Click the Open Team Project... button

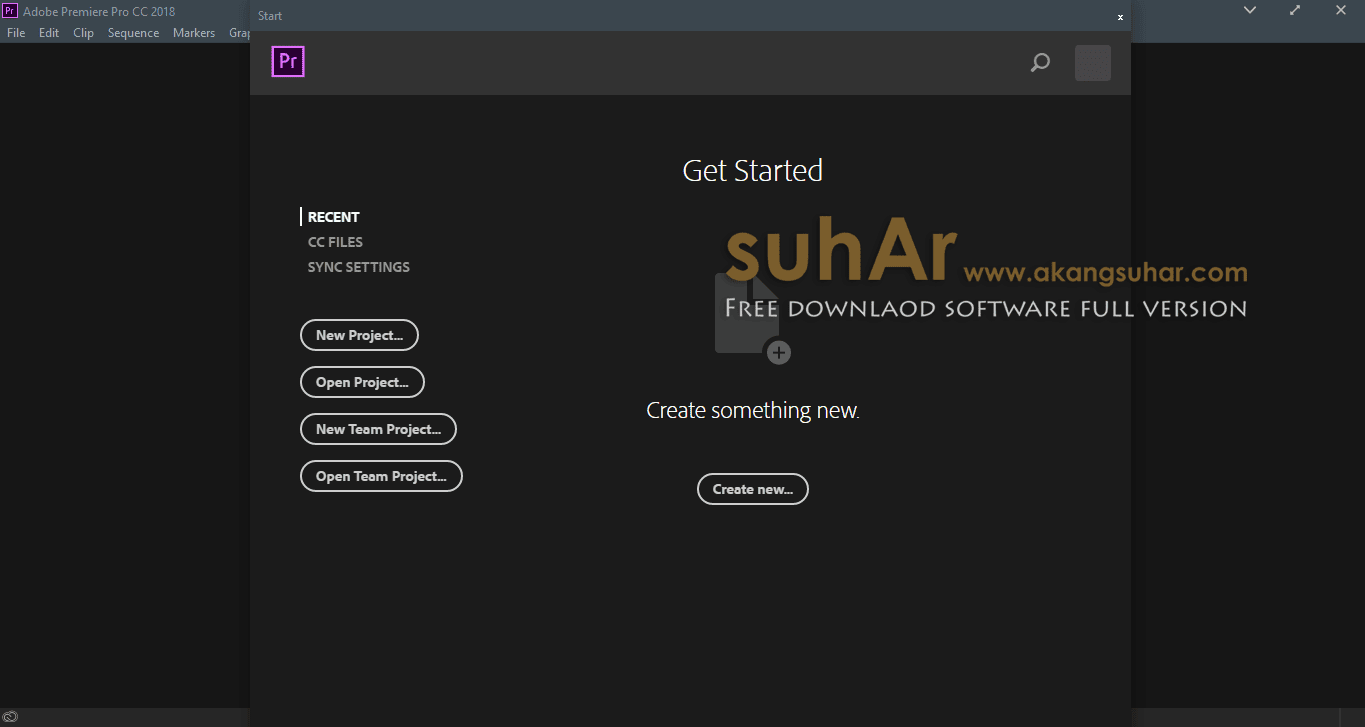(381, 476)
